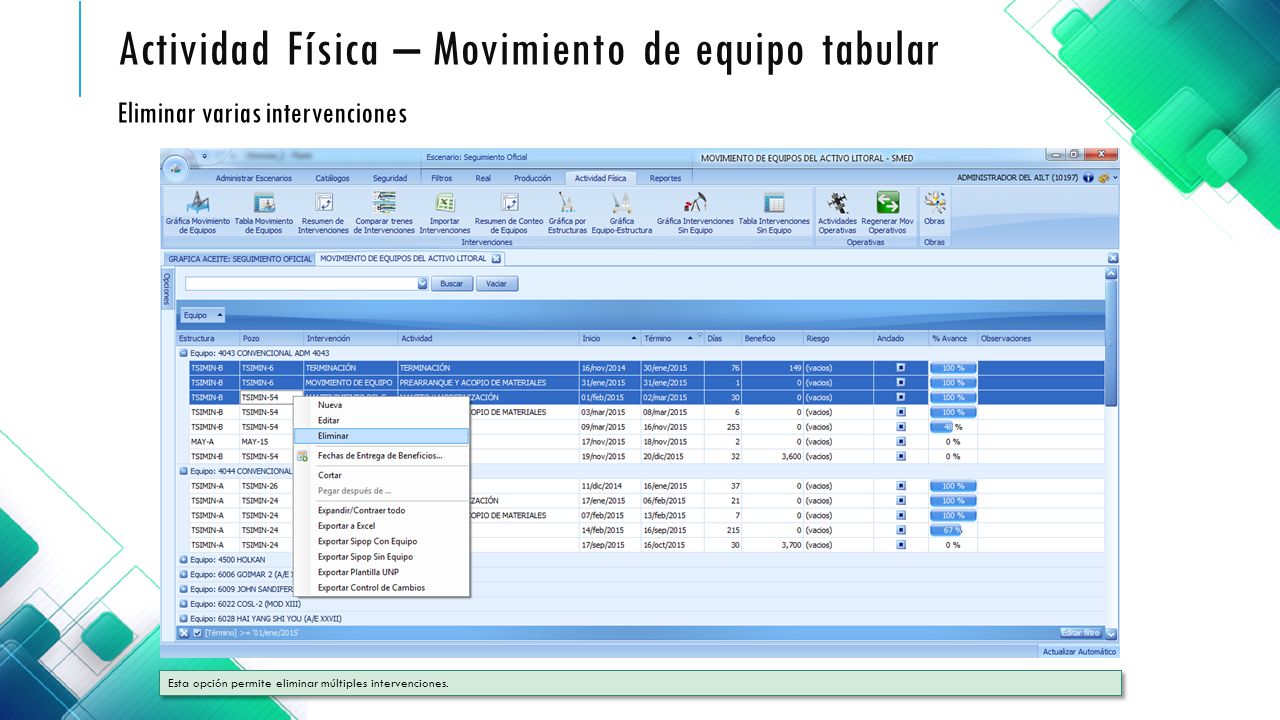Viewport: 1280px width, 720px height.
Task: Click the Actualizar Automático status link
Action: click(1079, 652)
